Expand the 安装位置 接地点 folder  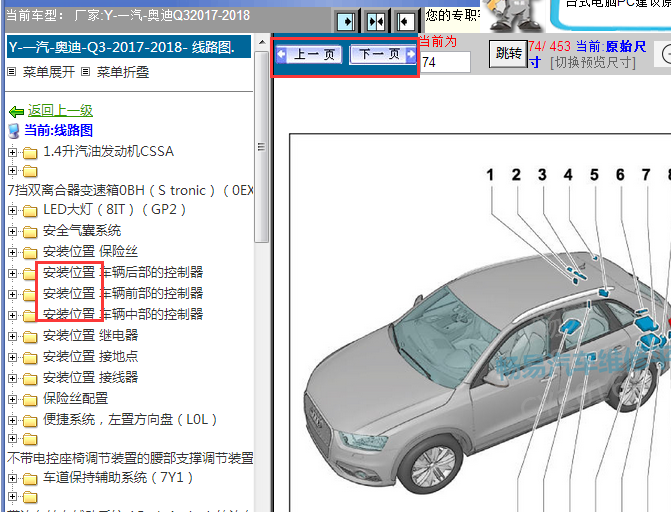pos(12,357)
